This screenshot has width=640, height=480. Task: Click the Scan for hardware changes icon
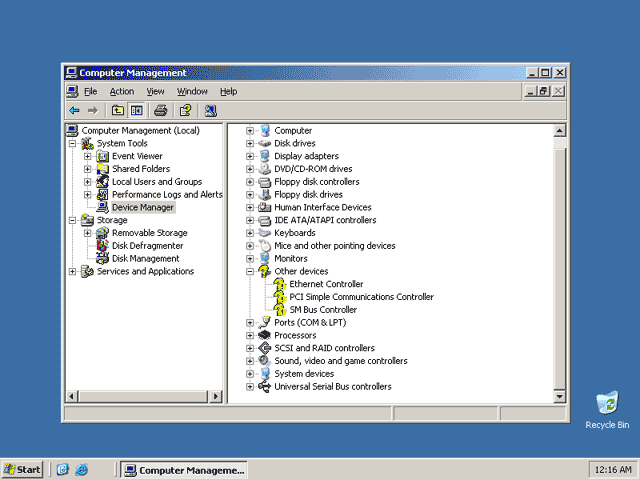tap(211, 111)
